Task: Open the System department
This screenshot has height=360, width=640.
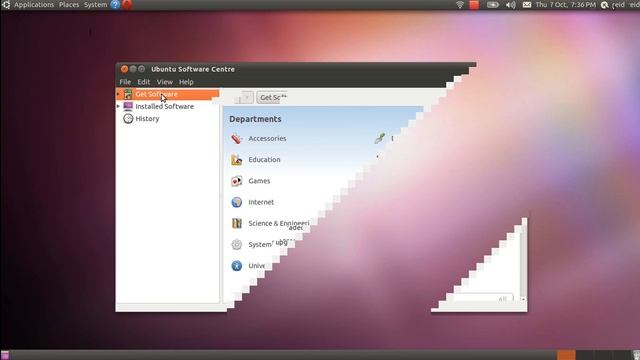Action: click(x=260, y=244)
